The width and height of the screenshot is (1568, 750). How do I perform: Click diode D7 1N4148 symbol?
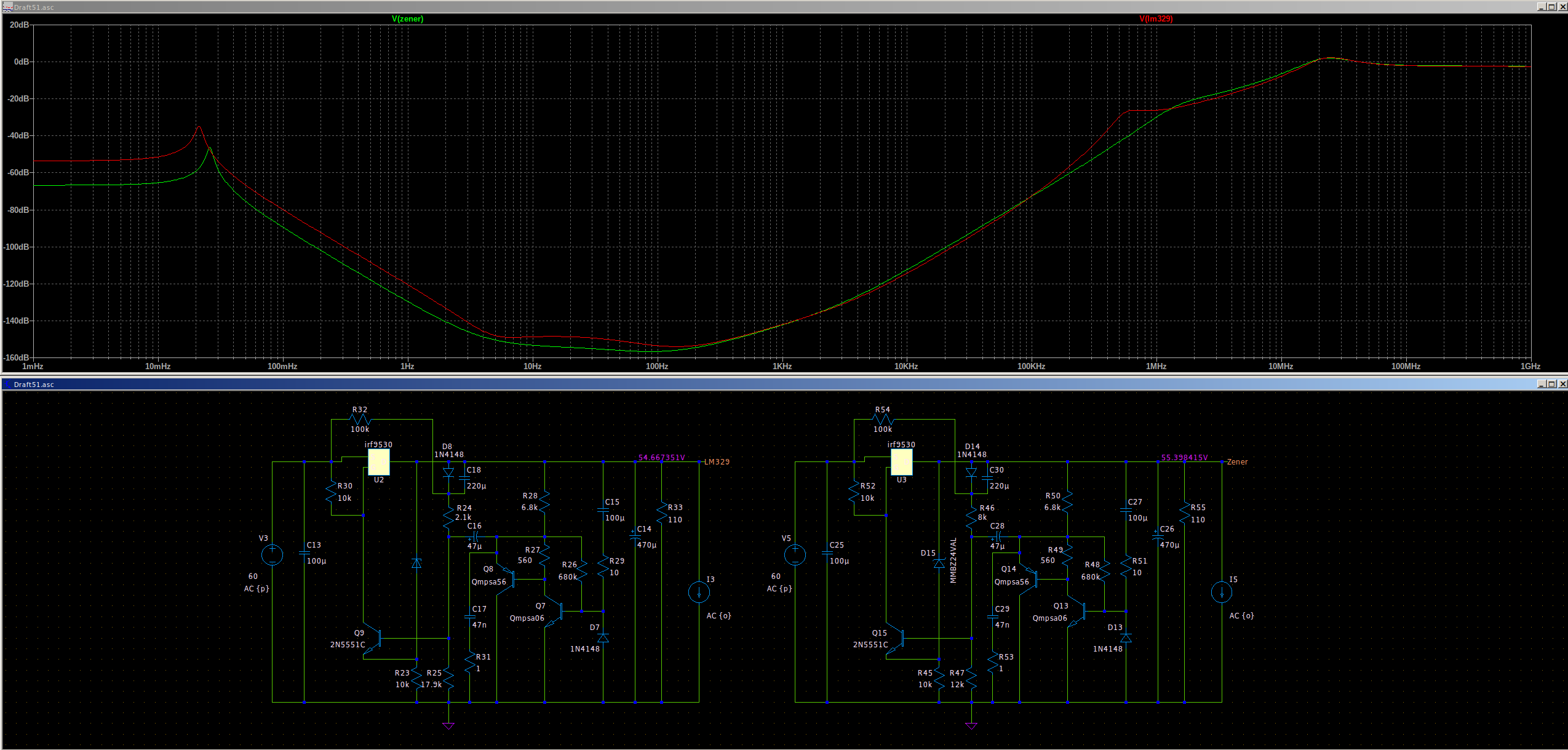click(603, 638)
